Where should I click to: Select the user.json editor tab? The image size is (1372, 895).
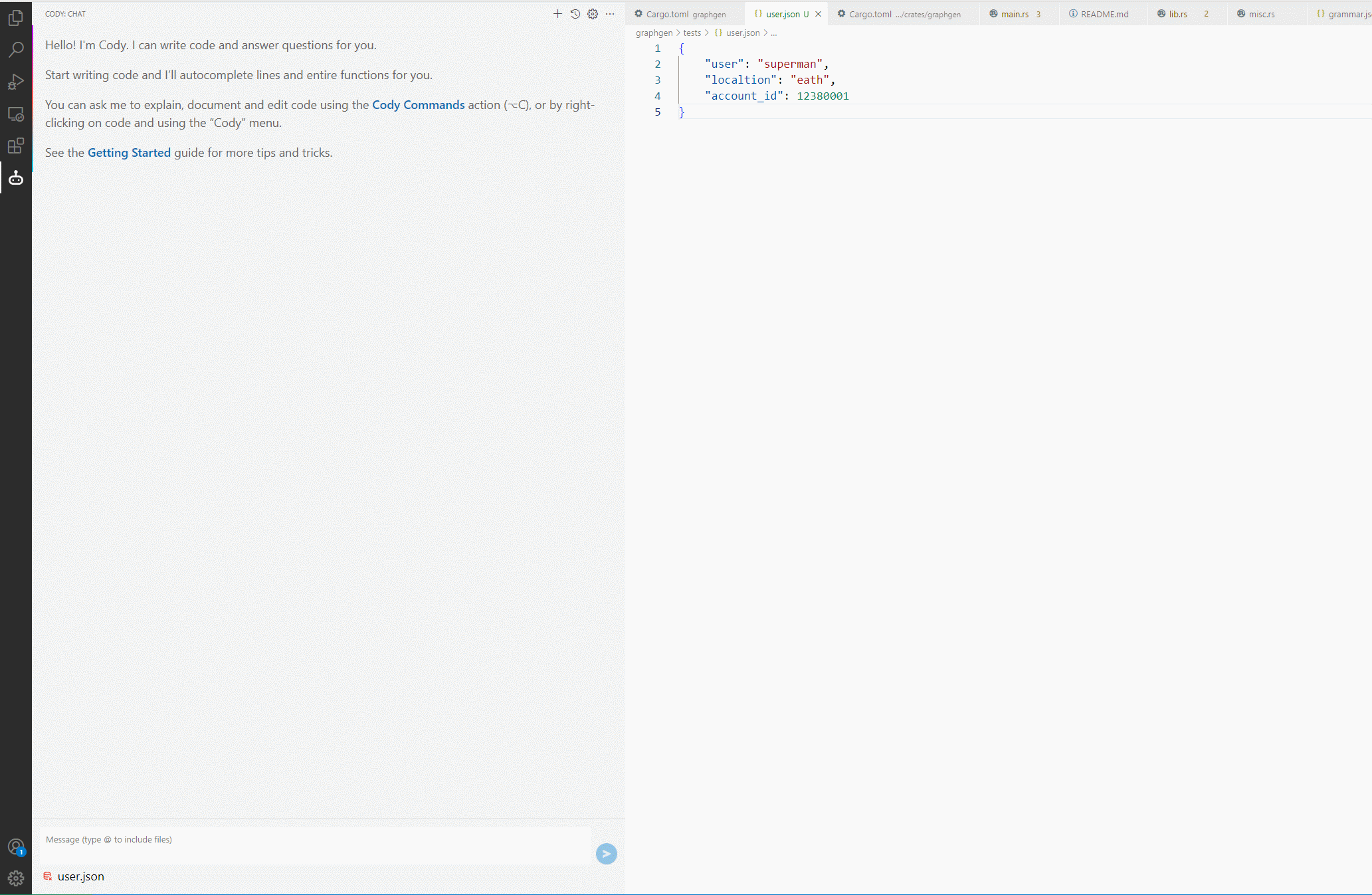(x=787, y=14)
